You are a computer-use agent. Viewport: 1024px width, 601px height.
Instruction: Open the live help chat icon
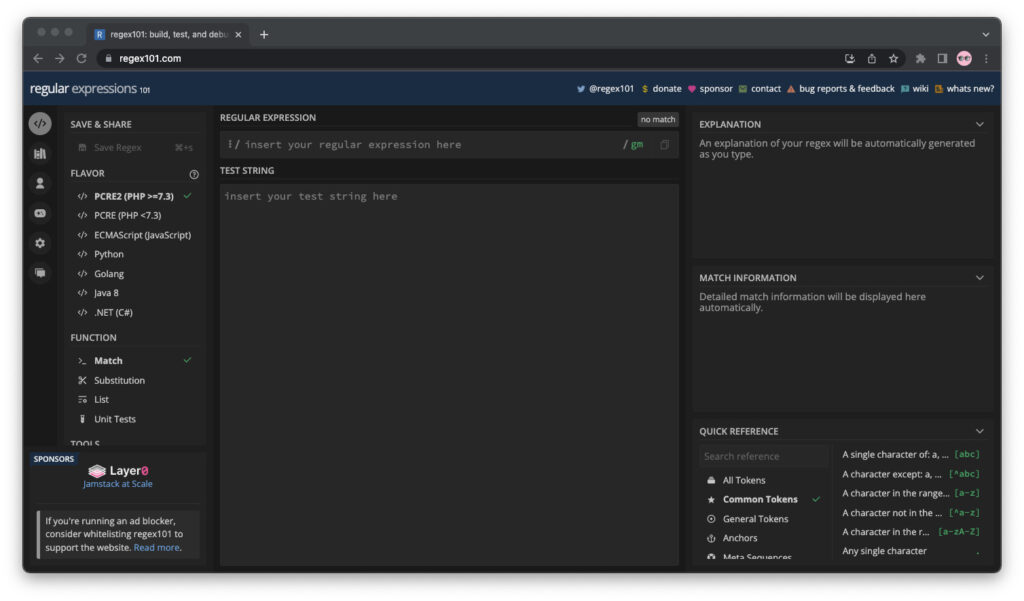(x=40, y=272)
